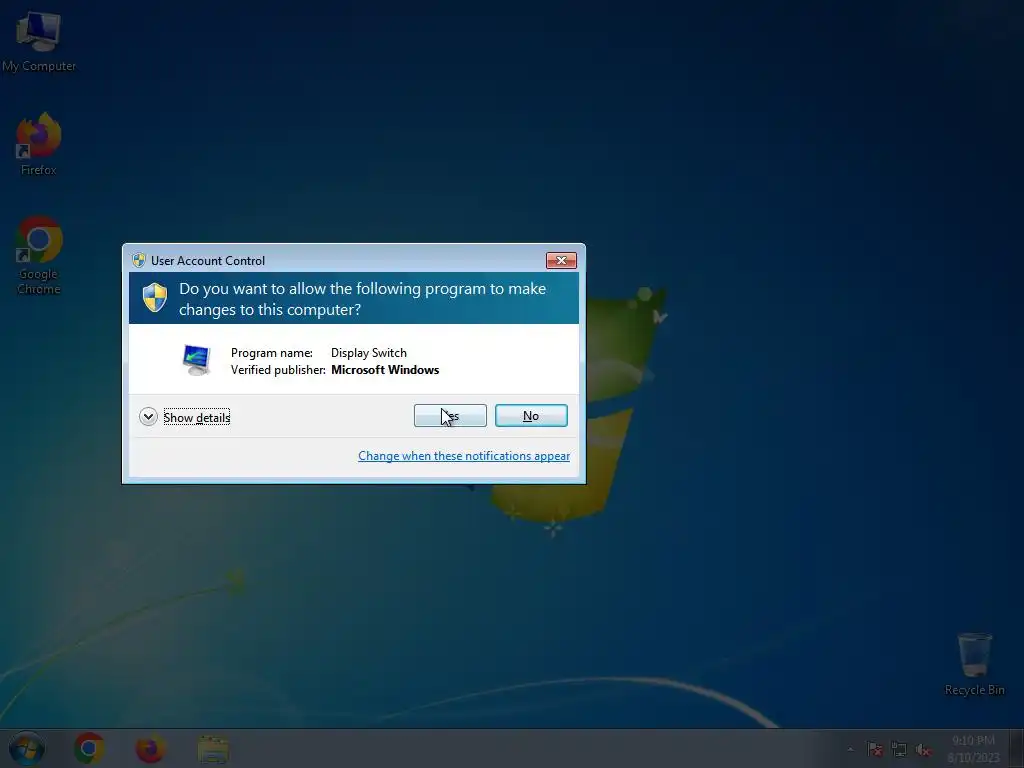Click the Action Center flag tray icon
Image resolution: width=1024 pixels, height=768 pixels.
tap(874, 749)
